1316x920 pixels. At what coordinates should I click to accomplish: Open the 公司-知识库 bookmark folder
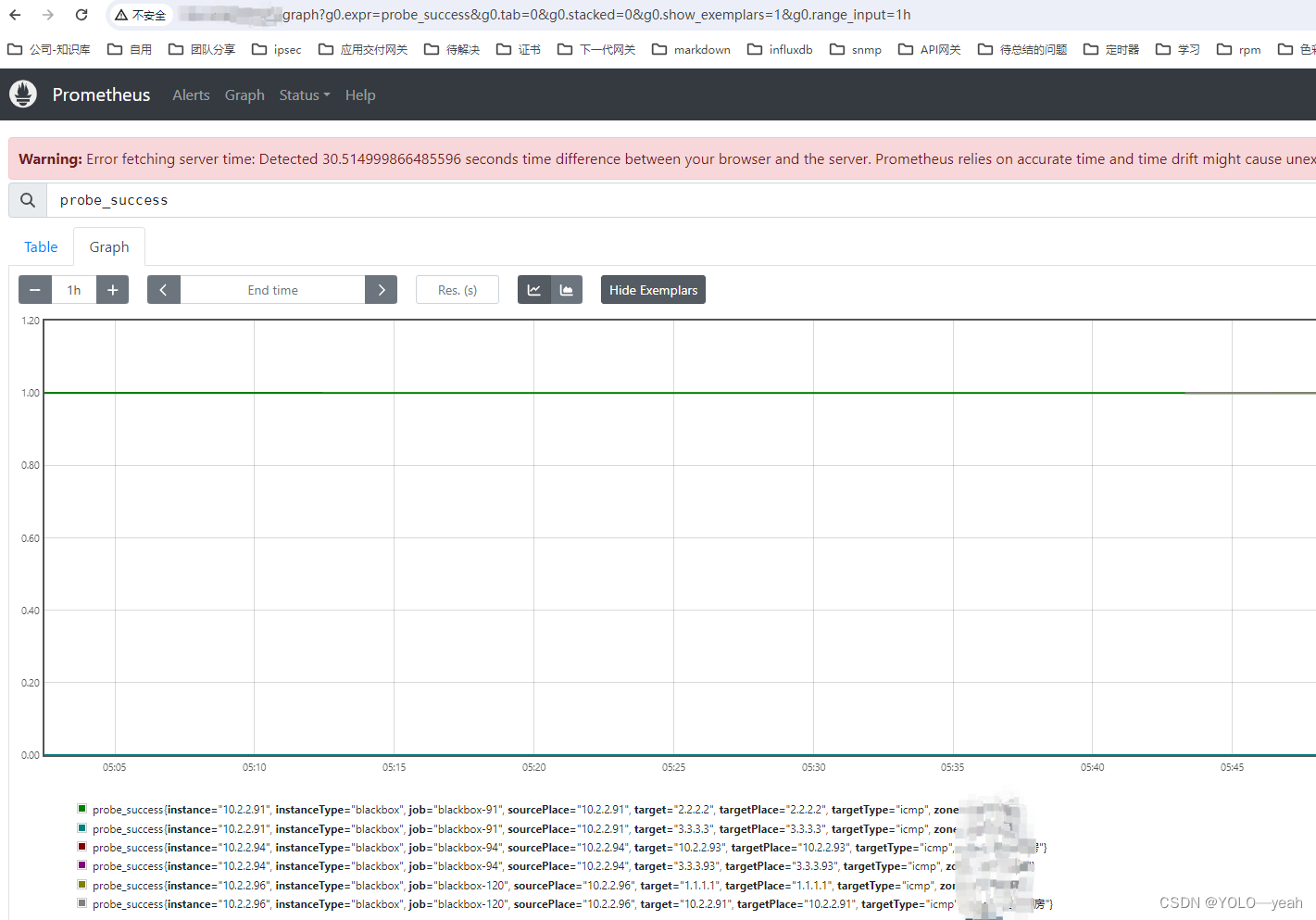click(x=49, y=49)
